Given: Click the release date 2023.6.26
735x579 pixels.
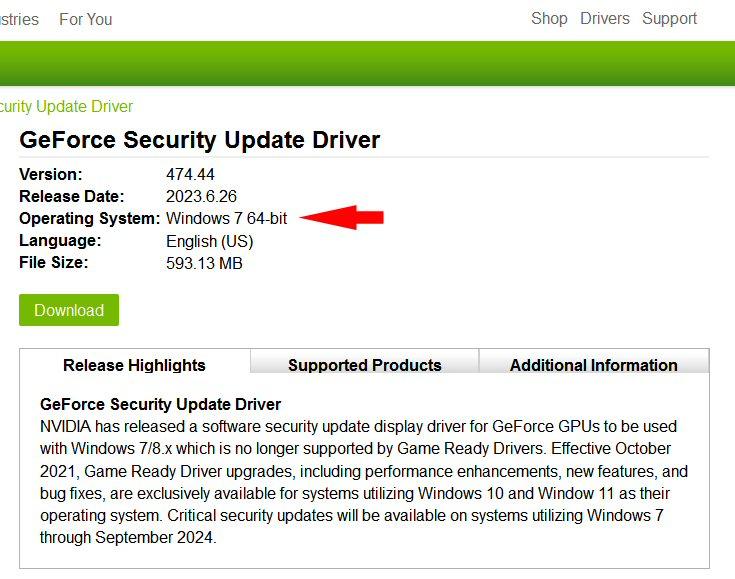Looking at the screenshot, I should click(x=201, y=196).
